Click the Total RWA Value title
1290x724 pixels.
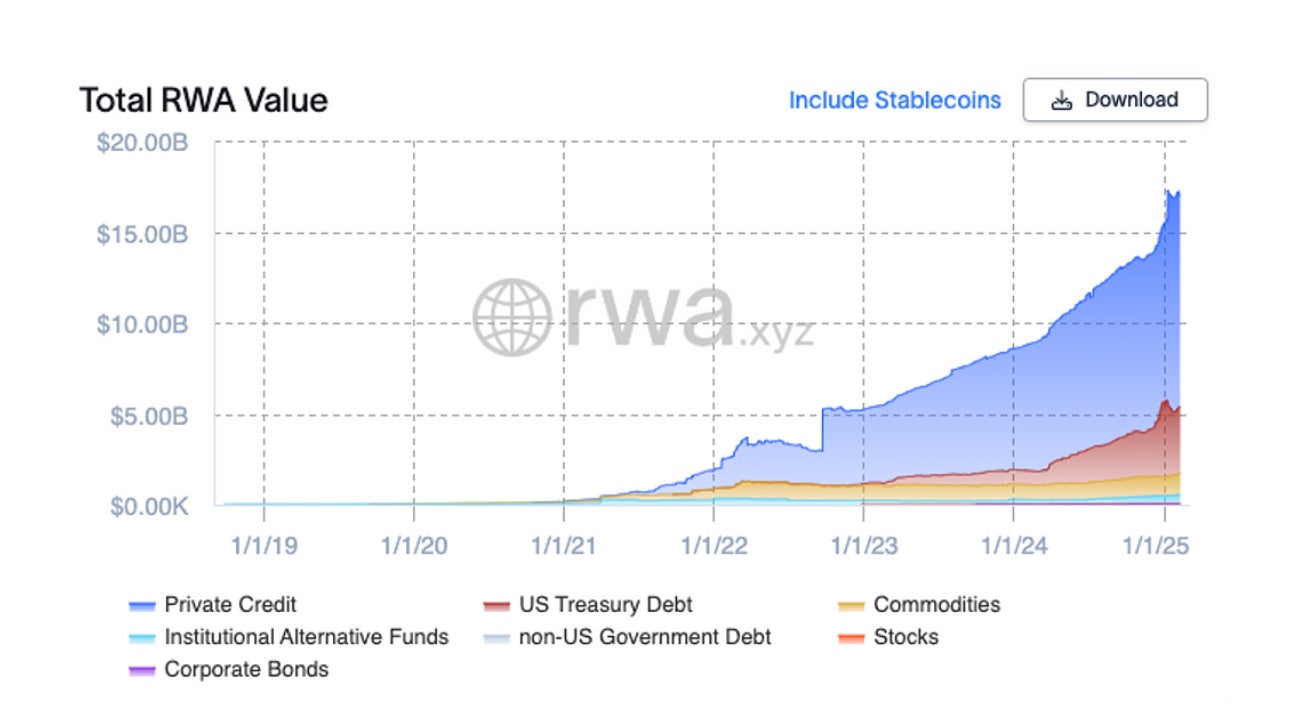coord(204,100)
